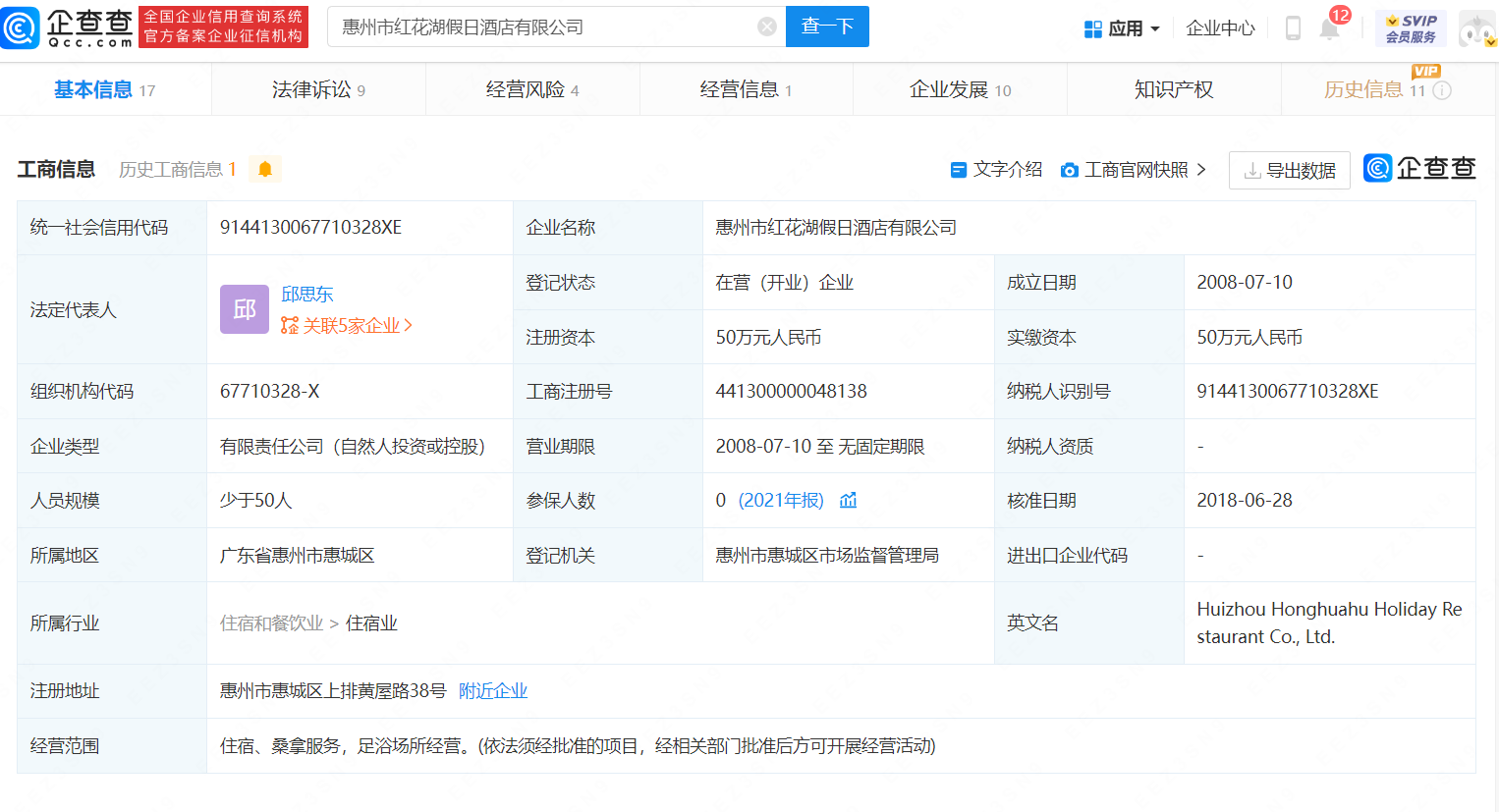1499x812 pixels.
Task: Select region 广东省惠州市惠城区
Action: [x=297, y=555]
